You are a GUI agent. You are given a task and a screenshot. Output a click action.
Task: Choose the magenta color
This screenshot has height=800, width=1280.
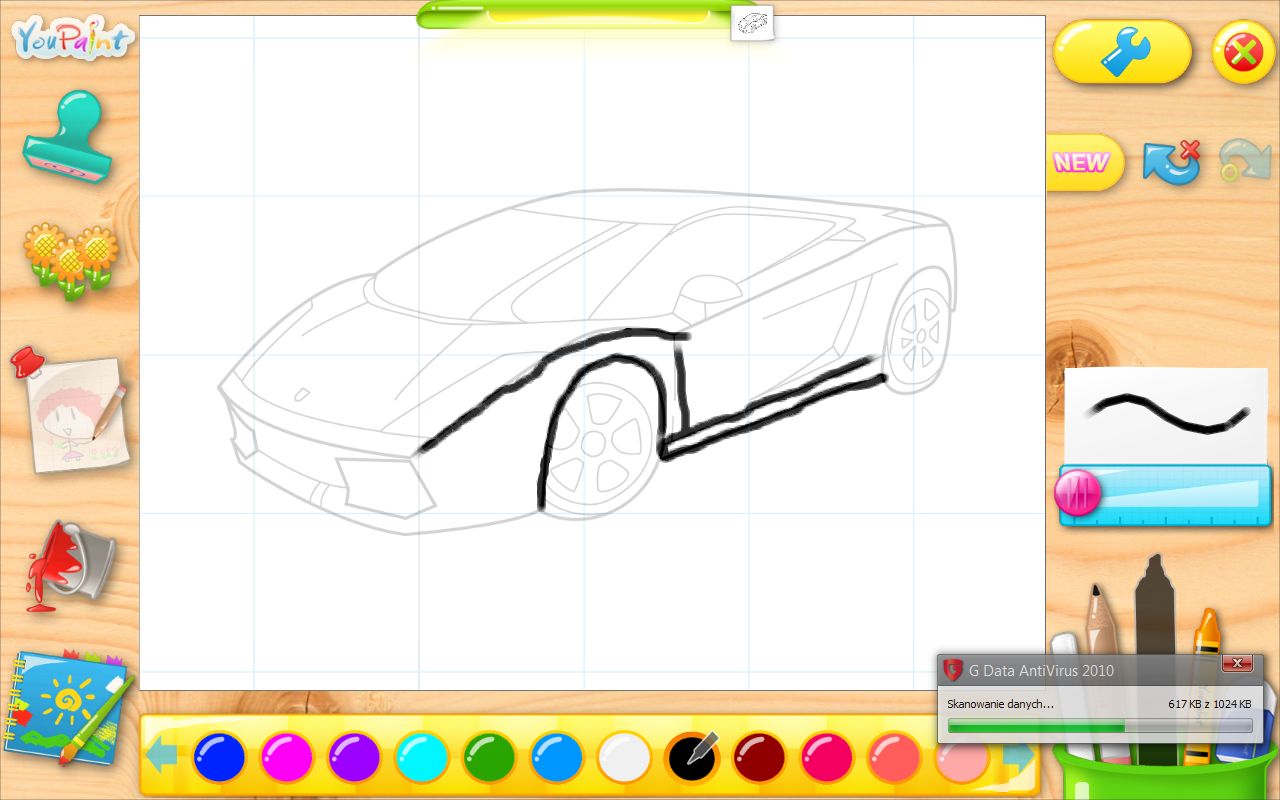(x=287, y=757)
